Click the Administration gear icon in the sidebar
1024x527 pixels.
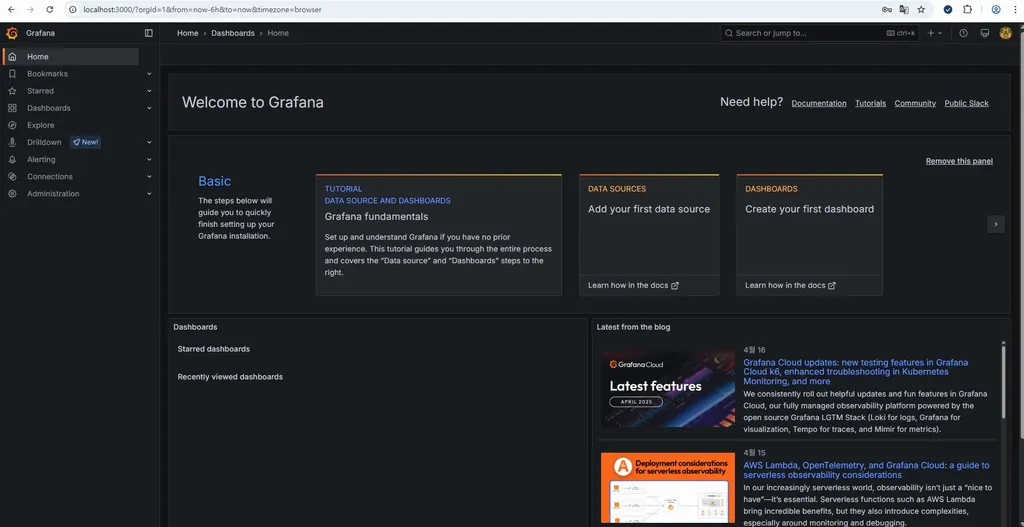click(12, 193)
